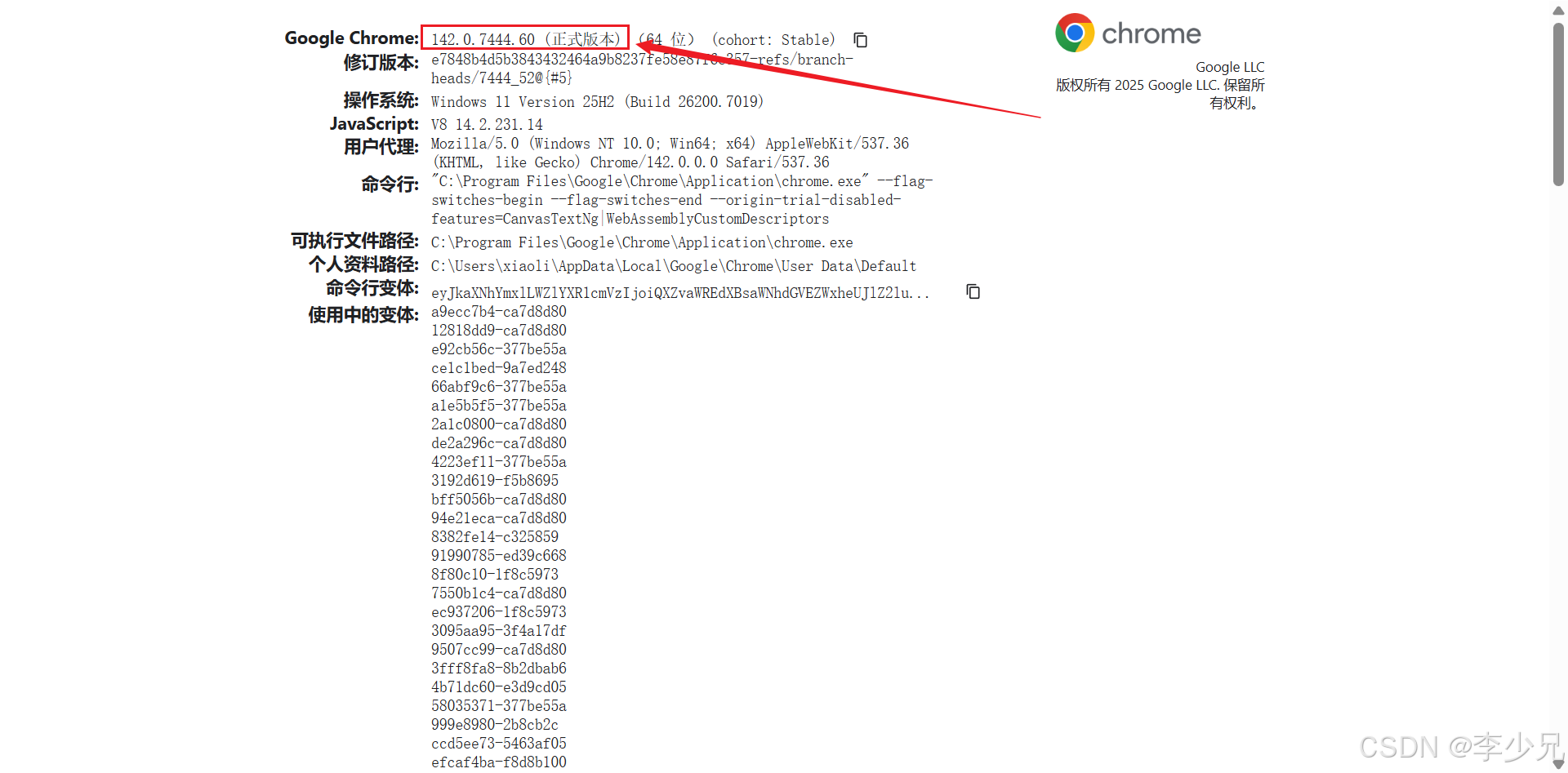The image size is (1568, 773).
Task: Click the '操作系统:' label
Action: [x=381, y=100]
